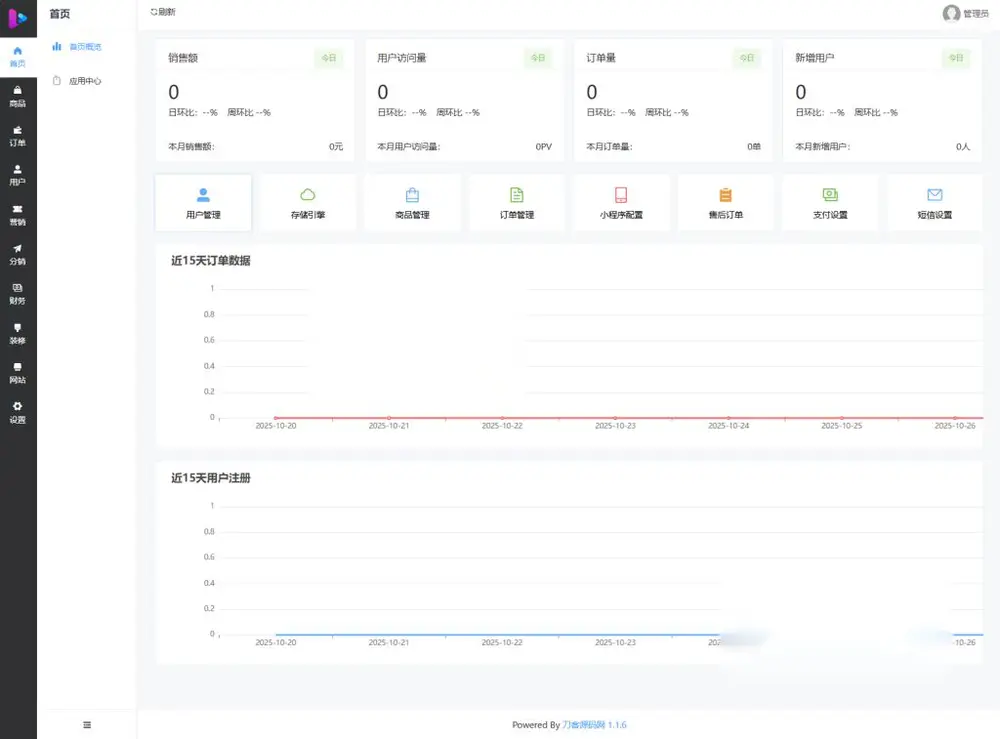Follow the link after Powered By
The image size is (1000, 739).
point(594,724)
